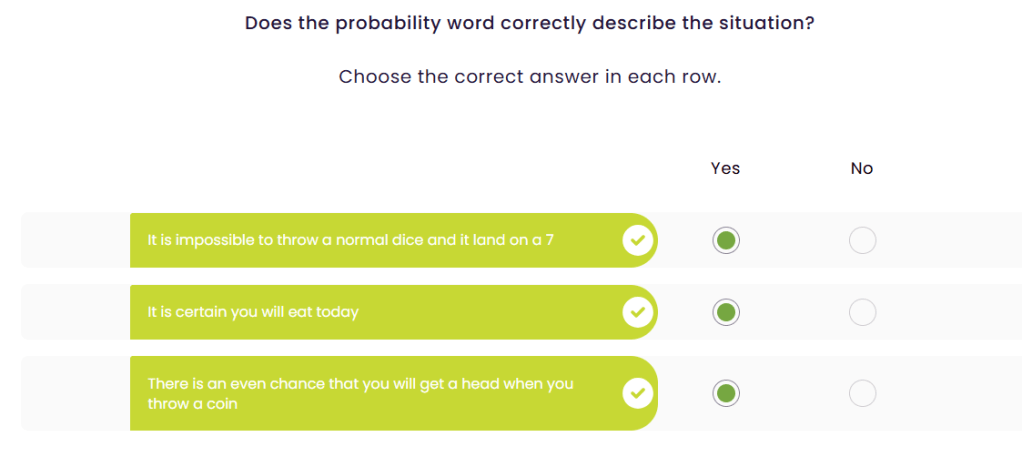The height and width of the screenshot is (457, 1022).
Task: Click the checkmark icon on the coin statement
Action: [637, 394]
